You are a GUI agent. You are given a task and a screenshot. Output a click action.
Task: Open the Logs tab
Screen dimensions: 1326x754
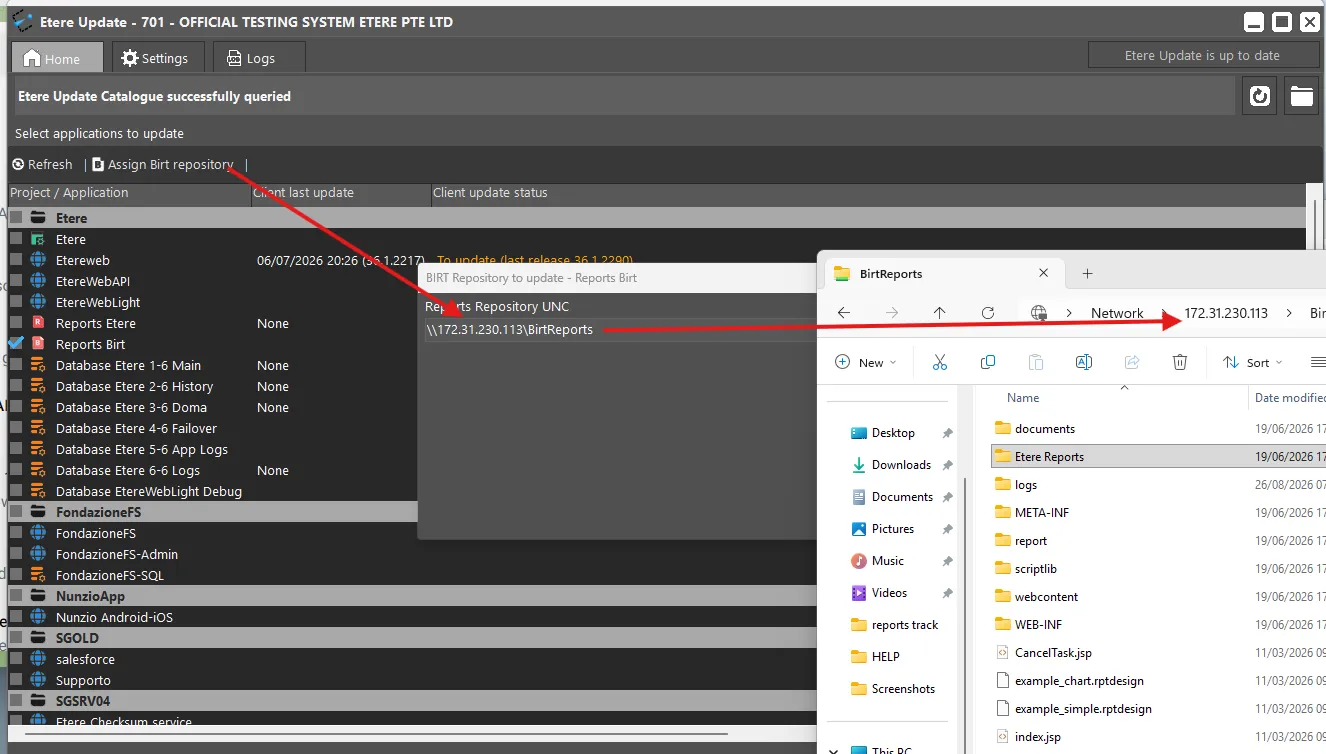259,58
